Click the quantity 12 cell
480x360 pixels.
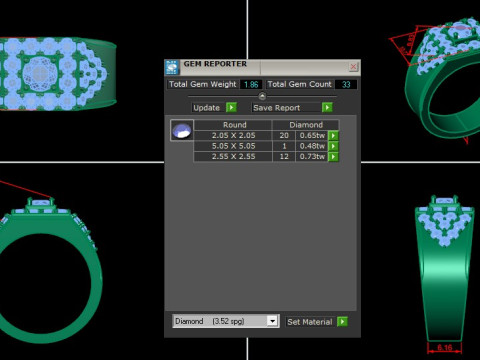(284, 157)
